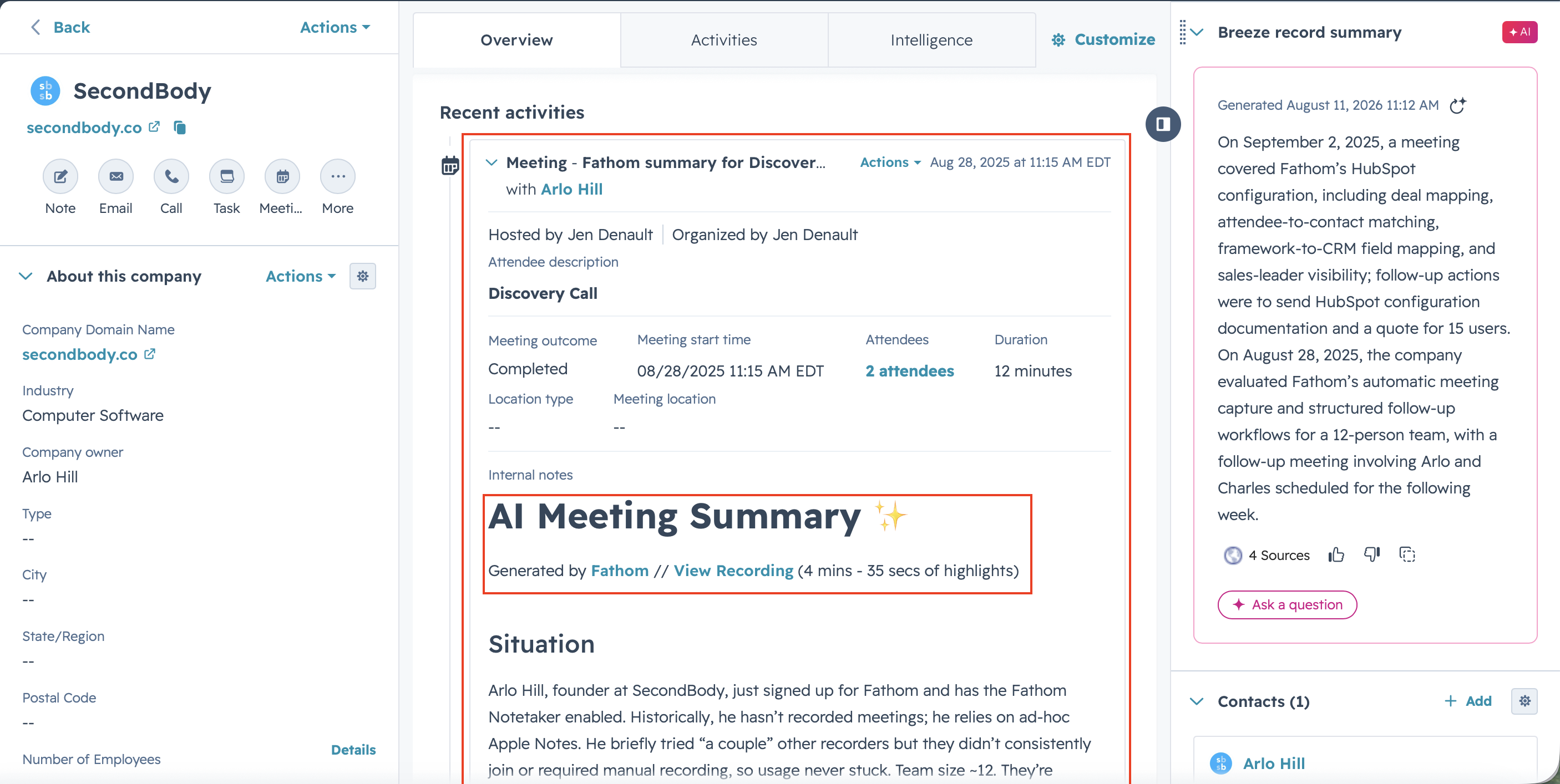Click the AI badge in Breeze summary
This screenshot has width=1560, height=784.
tap(1520, 32)
